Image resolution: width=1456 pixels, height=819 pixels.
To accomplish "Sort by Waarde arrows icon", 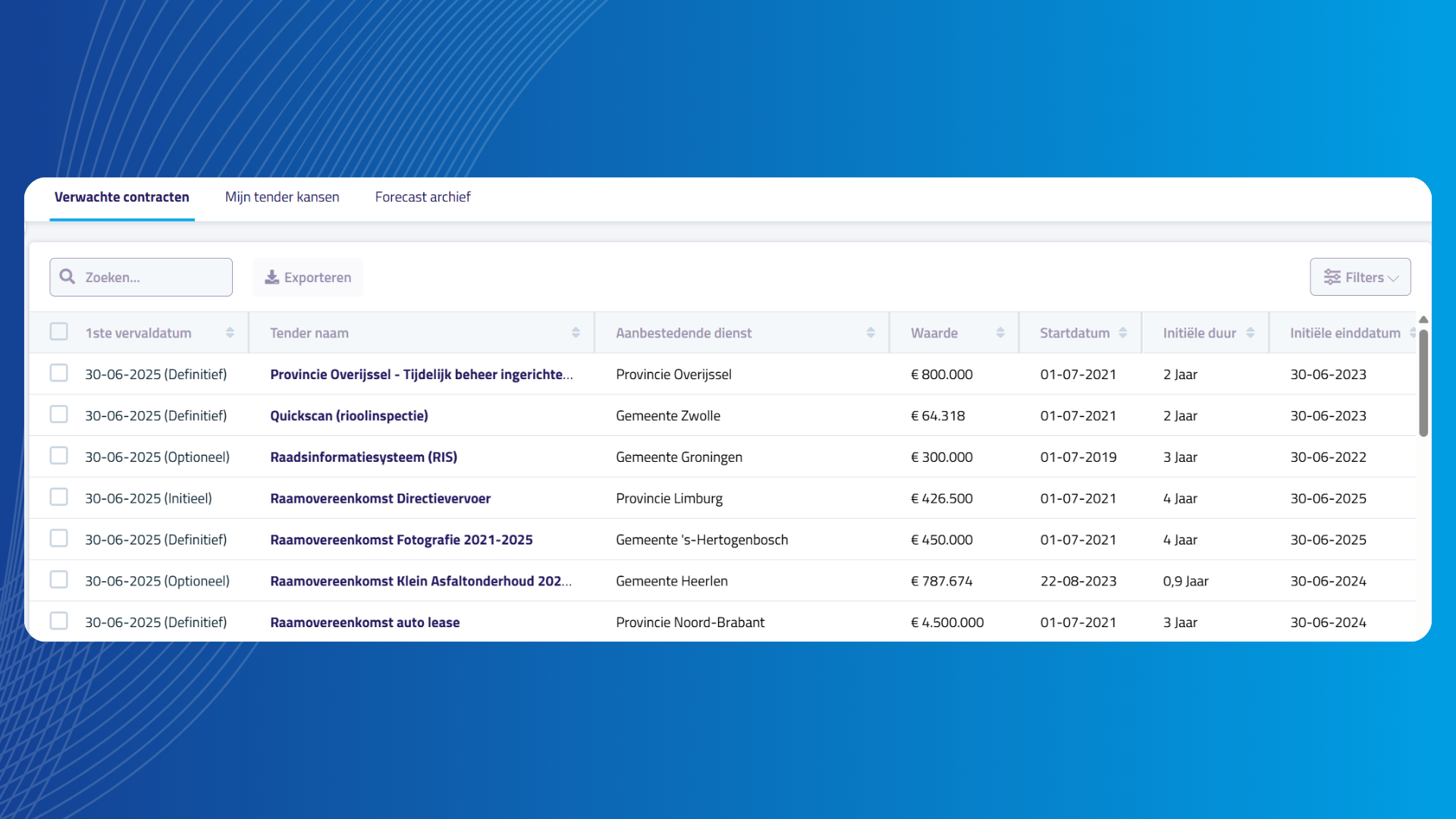I will (x=1000, y=333).
